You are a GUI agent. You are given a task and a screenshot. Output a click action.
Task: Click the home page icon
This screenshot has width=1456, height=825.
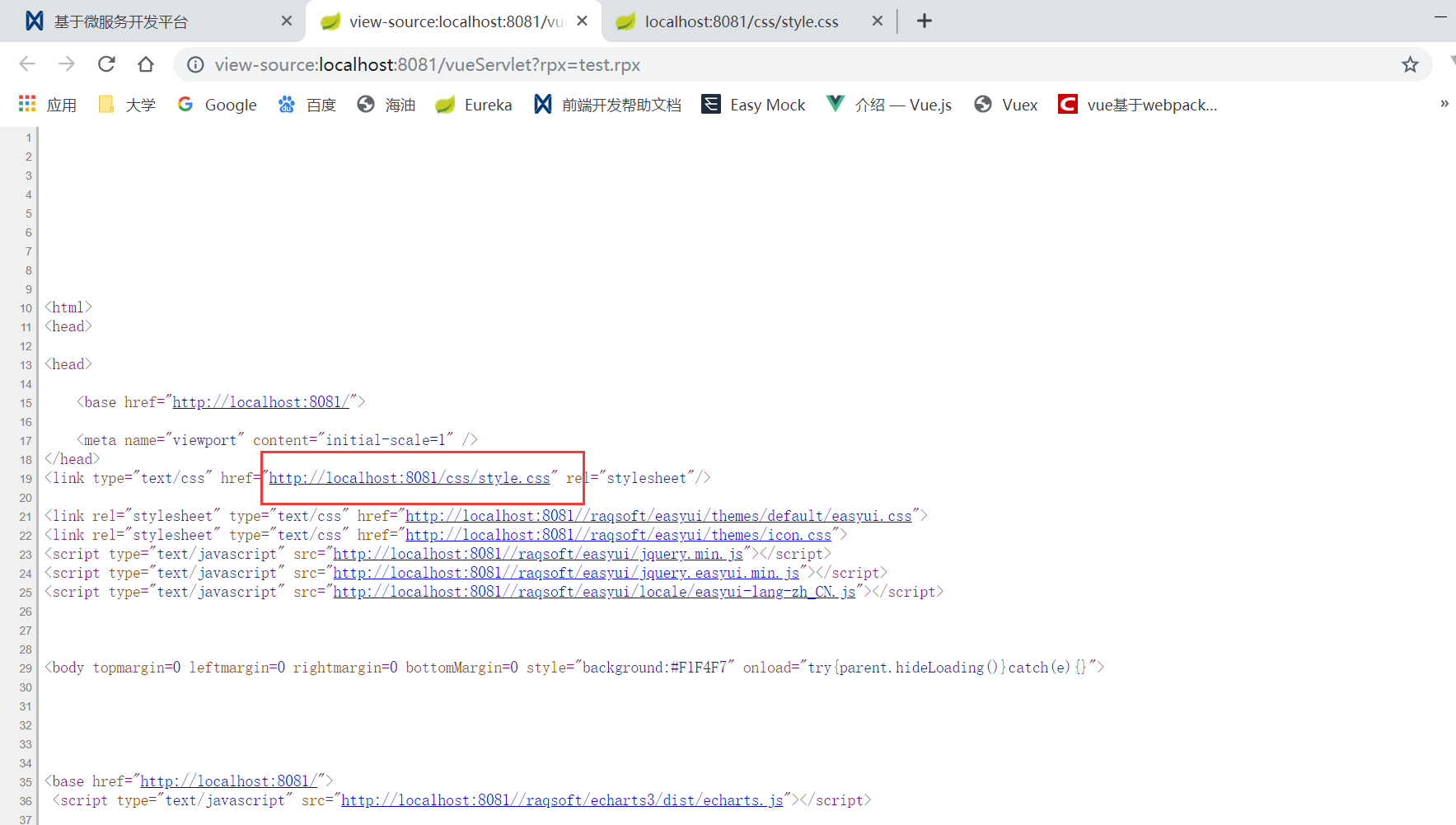click(x=146, y=64)
